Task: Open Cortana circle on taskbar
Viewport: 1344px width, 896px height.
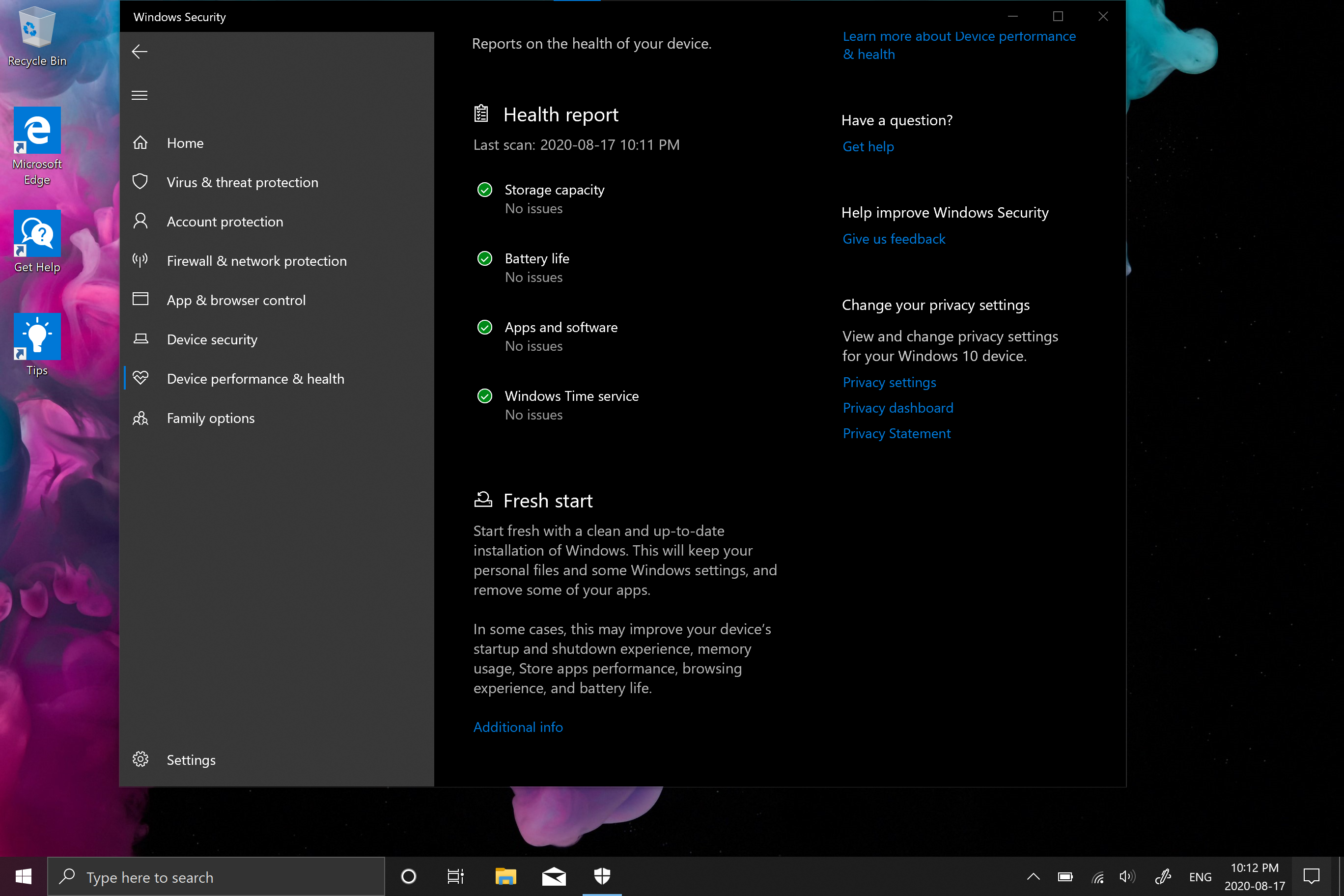Action: pos(409,876)
